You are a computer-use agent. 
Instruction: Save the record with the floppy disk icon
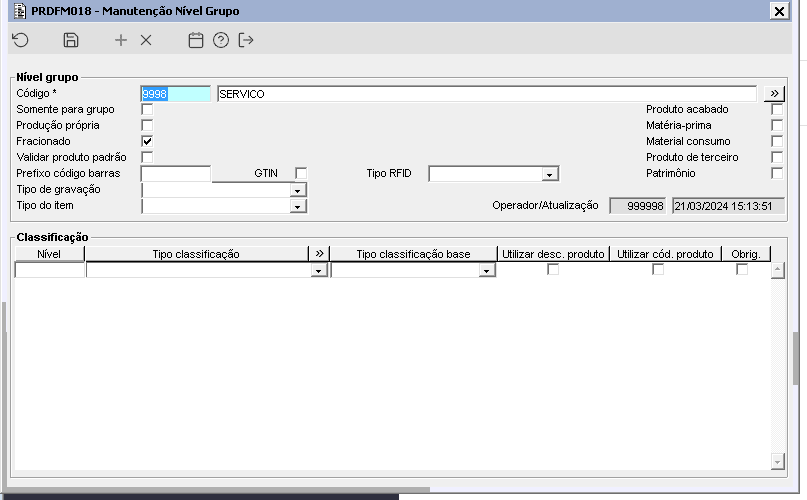[x=71, y=40]
